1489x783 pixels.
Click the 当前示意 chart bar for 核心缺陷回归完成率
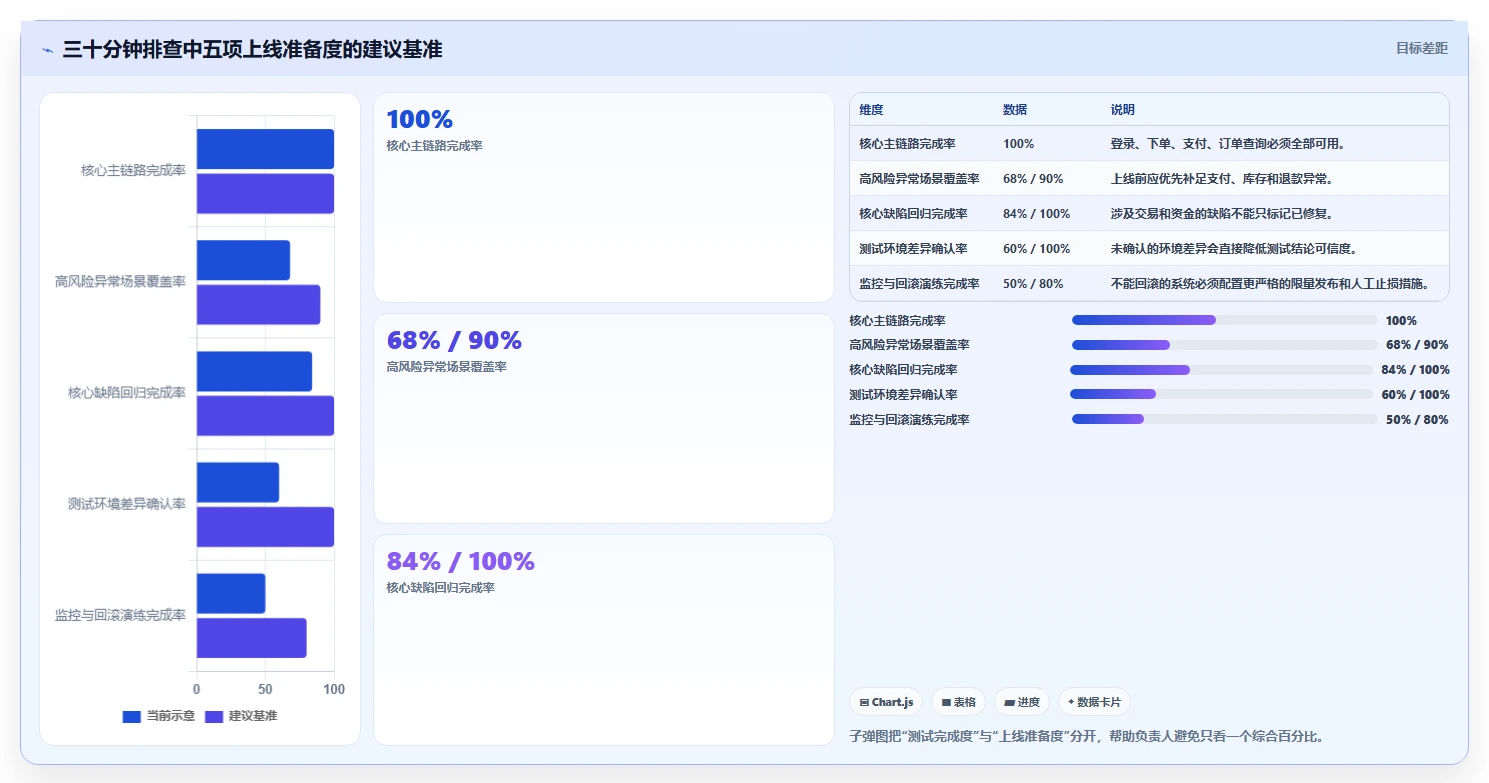pyautogui.click(x=254, y=371)
